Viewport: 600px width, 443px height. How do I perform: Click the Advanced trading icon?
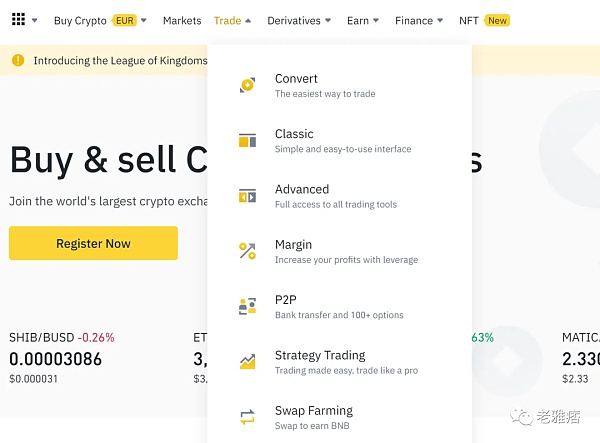(x=247, y=196)
